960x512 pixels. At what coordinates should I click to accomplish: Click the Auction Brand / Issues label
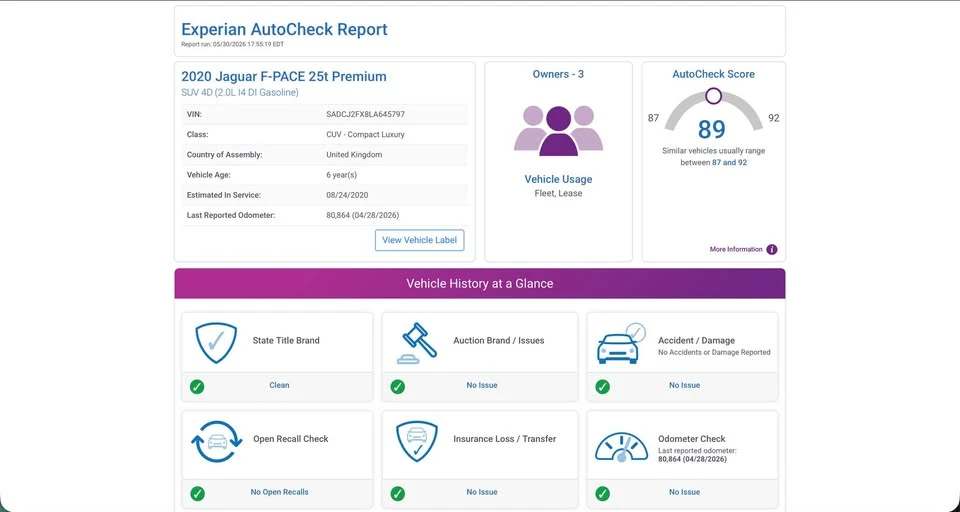(498, 341)
